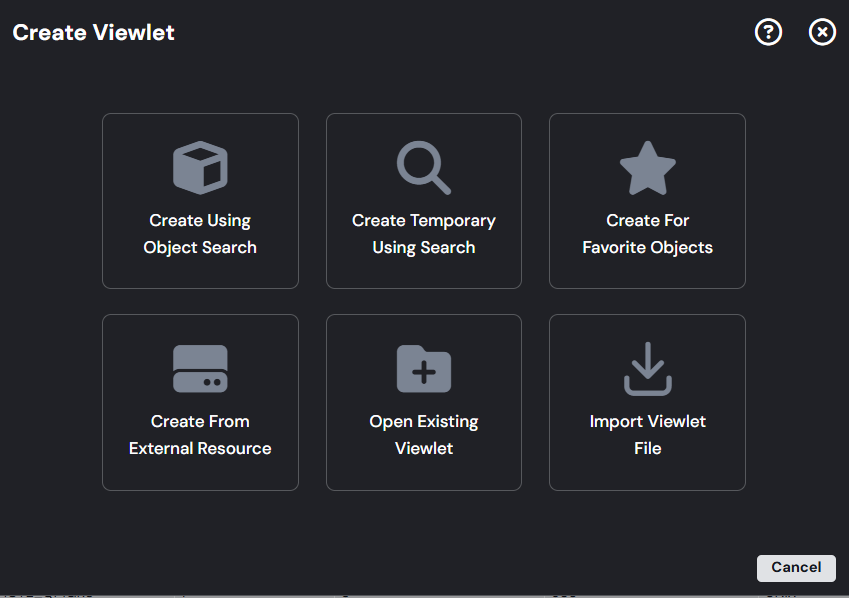The height and width of the screenshot is (598, 849).
Task: Select the 'Using Search' text line
Action: pos(423,248)
